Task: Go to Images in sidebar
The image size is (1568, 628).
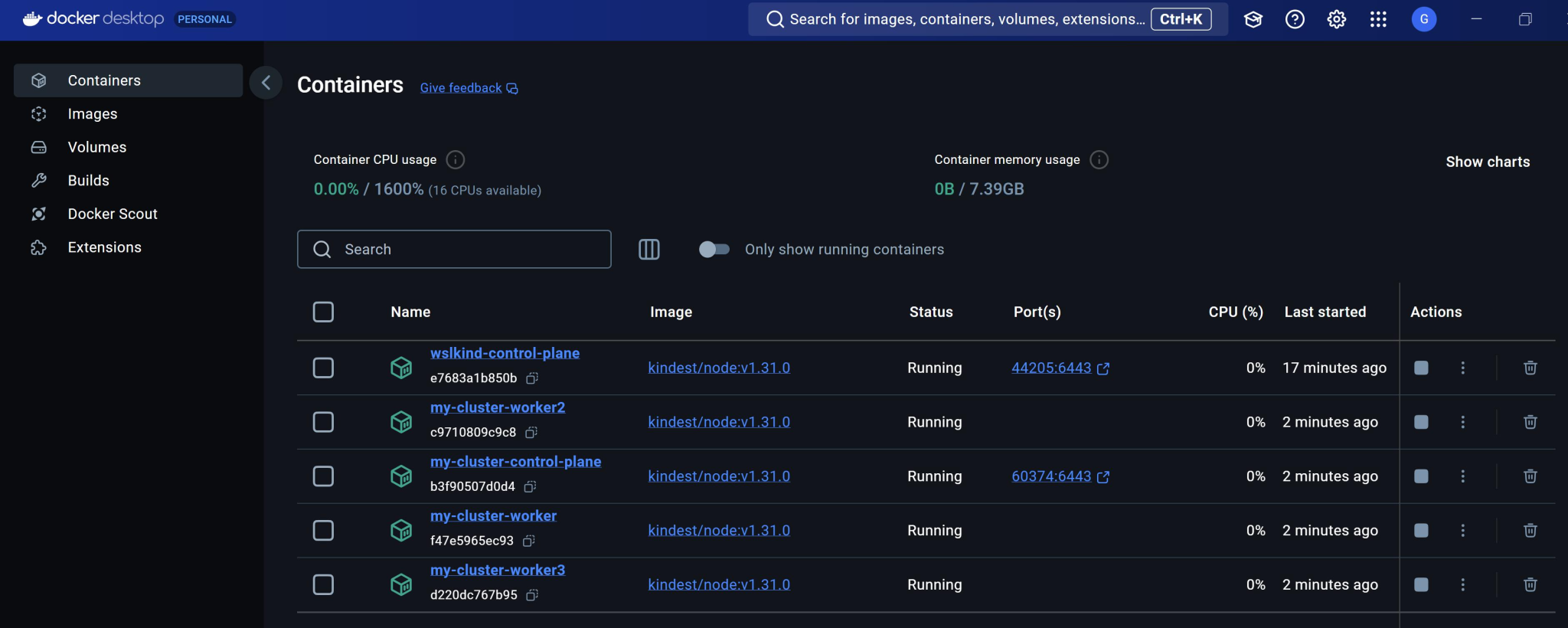Action: 93,114
